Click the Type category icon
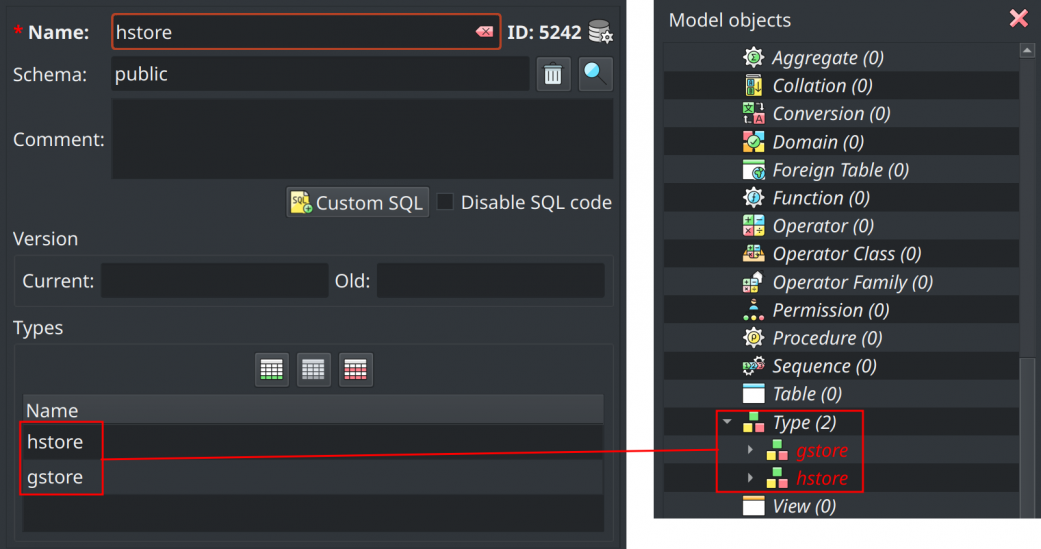Image resolution: width=1041 pixels, height=549 pixels. 754,422
